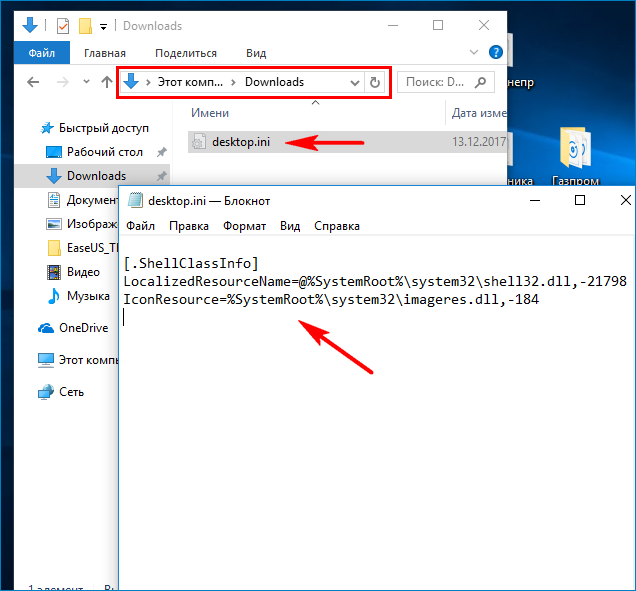Sort files by the Имени column header
This screenshot has width=636, height=591.
tap(211, 114)
